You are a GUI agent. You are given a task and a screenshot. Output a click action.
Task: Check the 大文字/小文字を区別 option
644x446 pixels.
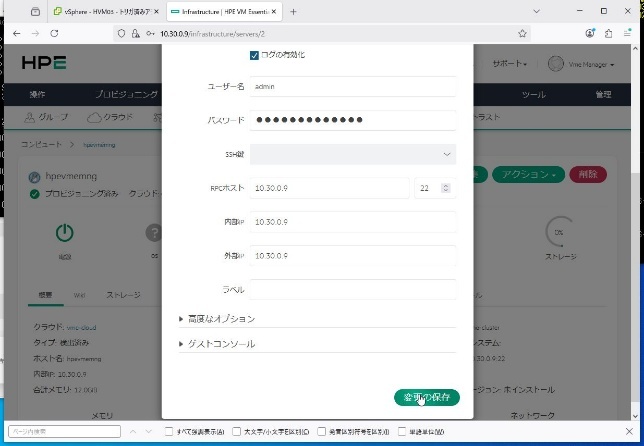tap(237, 432)
